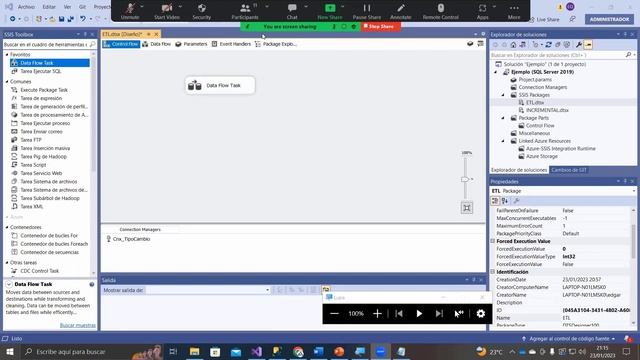Select Data Flow Task in SSIS Toolbox favorites
This screenshot has width=640, height=360.
(x=50, y=63)
